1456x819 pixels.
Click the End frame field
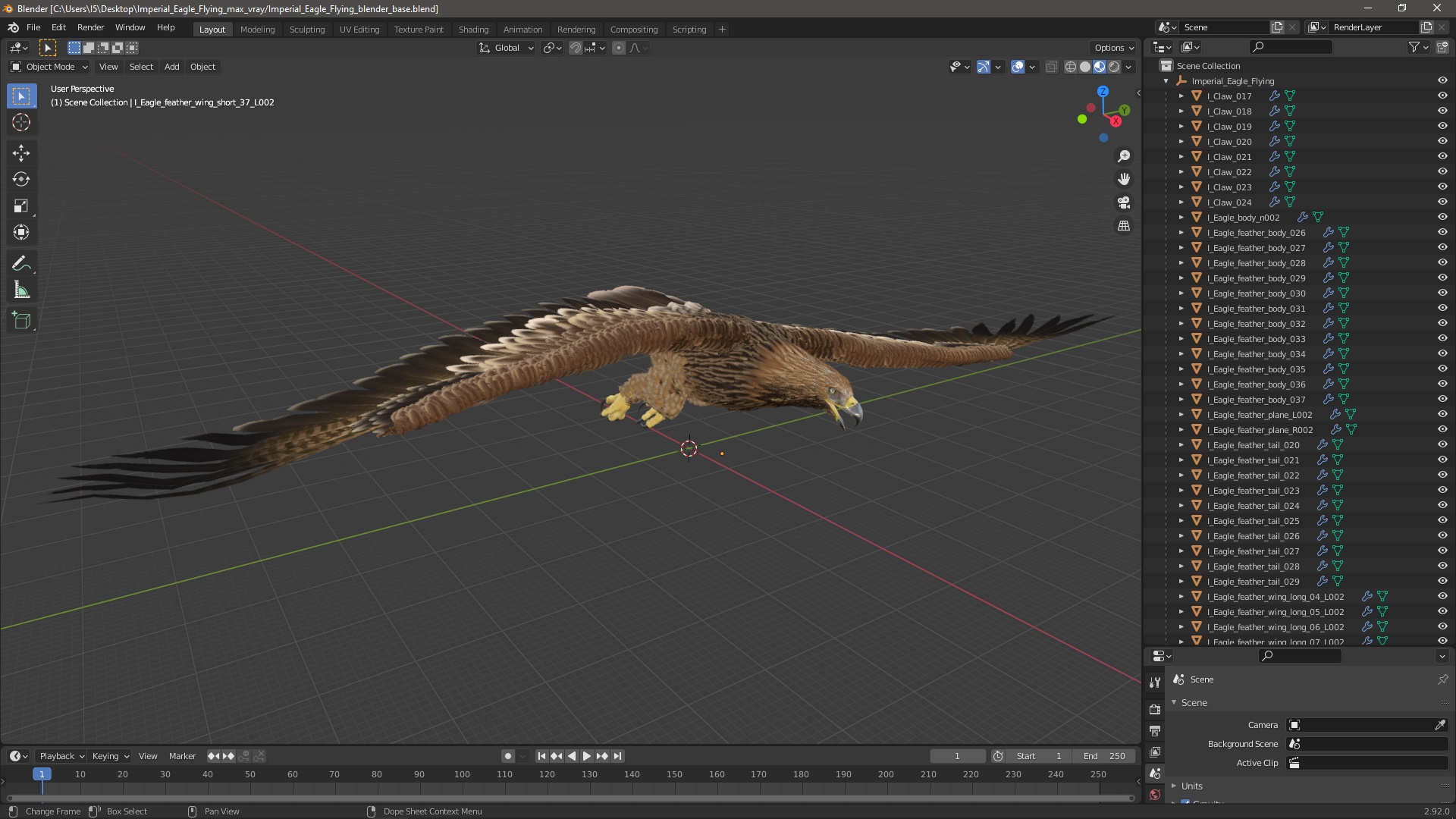(1104, 756)
